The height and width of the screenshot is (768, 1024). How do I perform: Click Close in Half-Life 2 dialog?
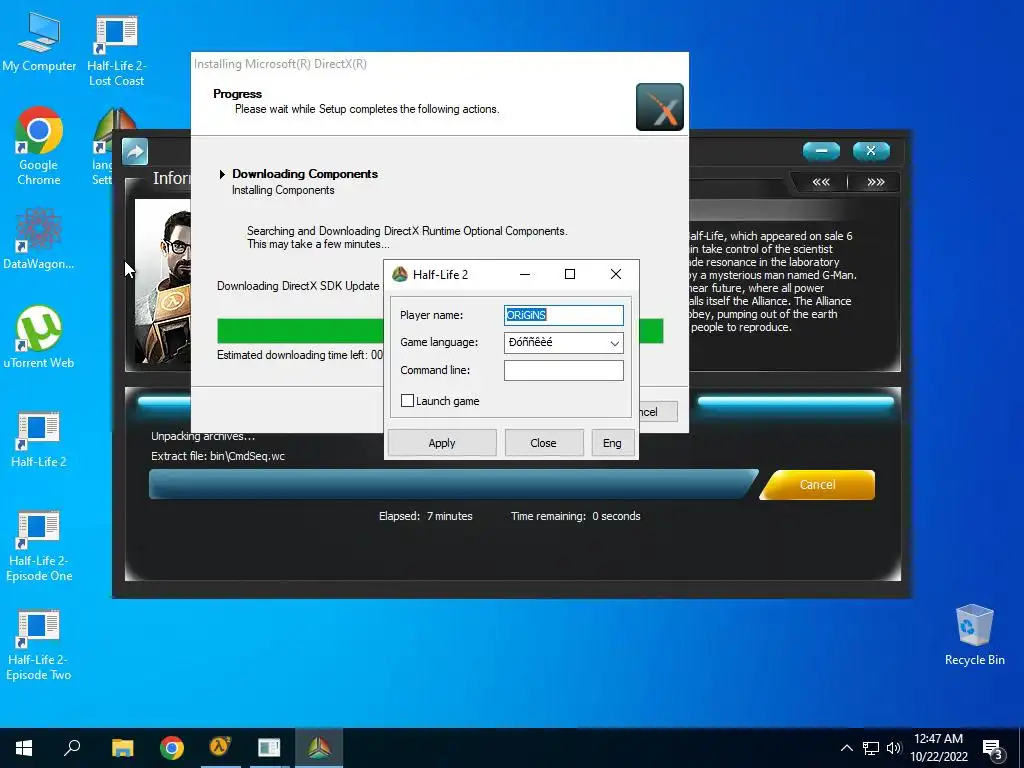[543, 443]
